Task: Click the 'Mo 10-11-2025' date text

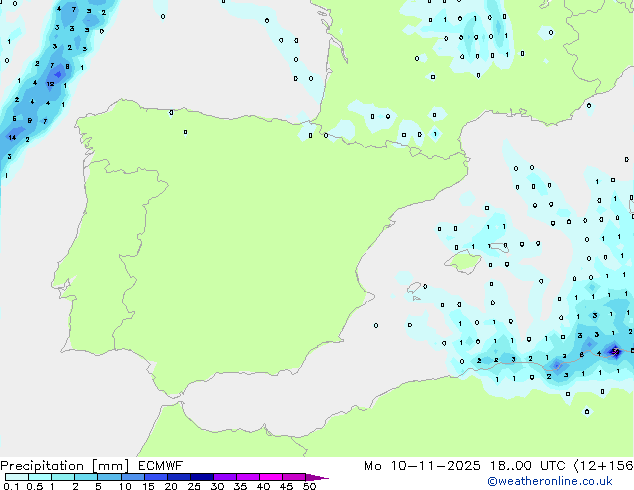Action: click(422, 466)
